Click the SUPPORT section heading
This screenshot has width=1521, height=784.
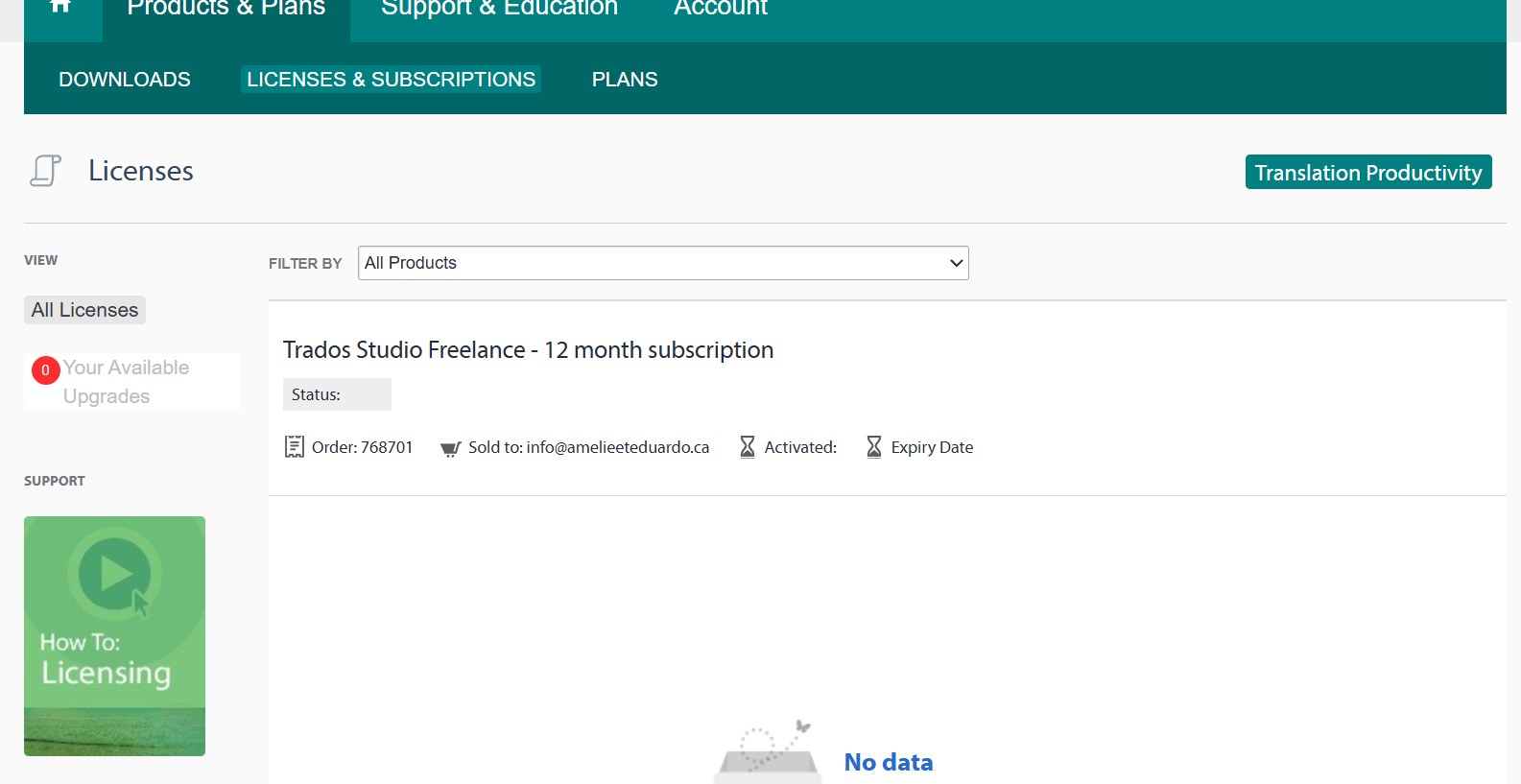55,481
